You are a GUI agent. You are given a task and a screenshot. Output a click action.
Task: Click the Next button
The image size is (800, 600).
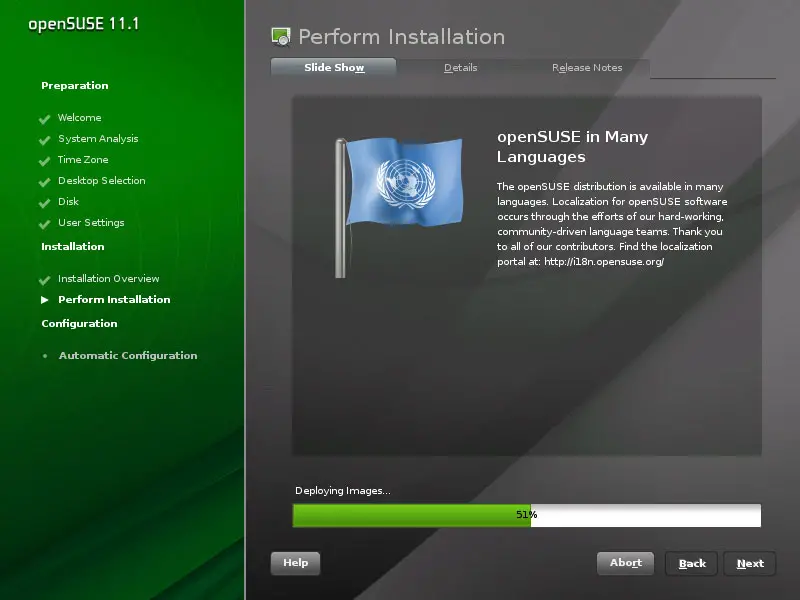pos(750,563)
